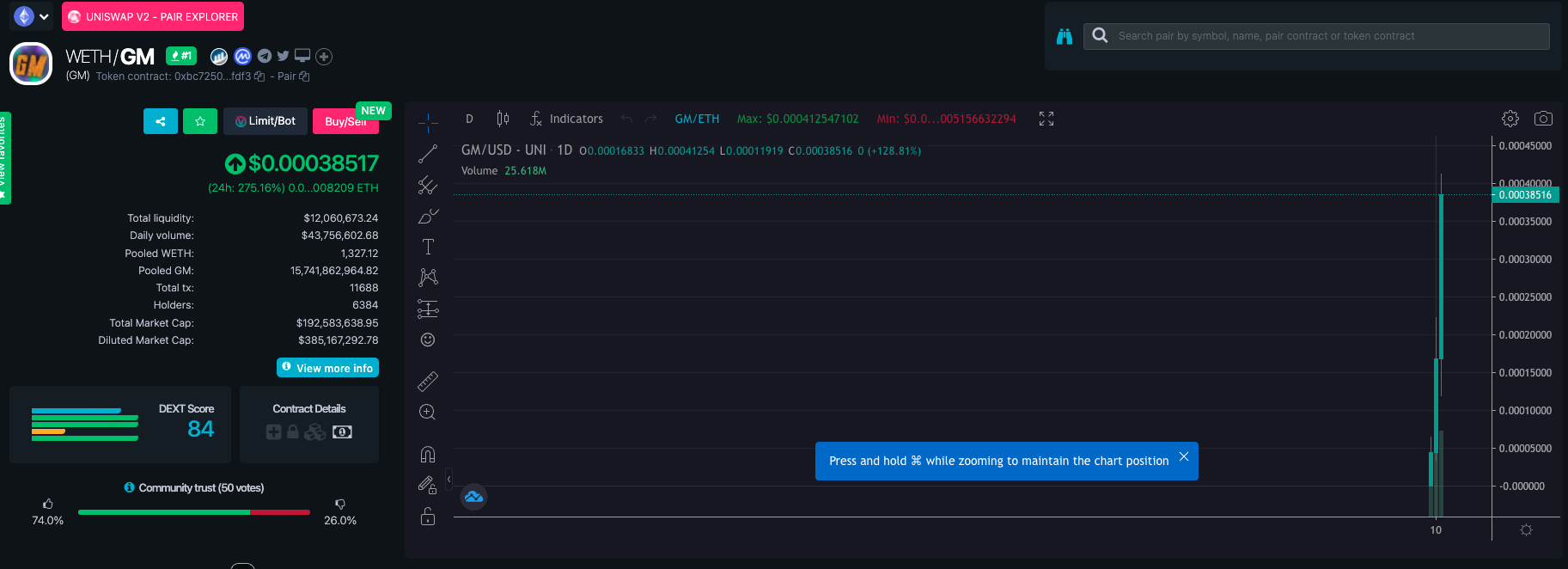Switch chart to GM/ETH
Image resolution: width=1568 pixels, height=569 pixels.
[697, 119]
